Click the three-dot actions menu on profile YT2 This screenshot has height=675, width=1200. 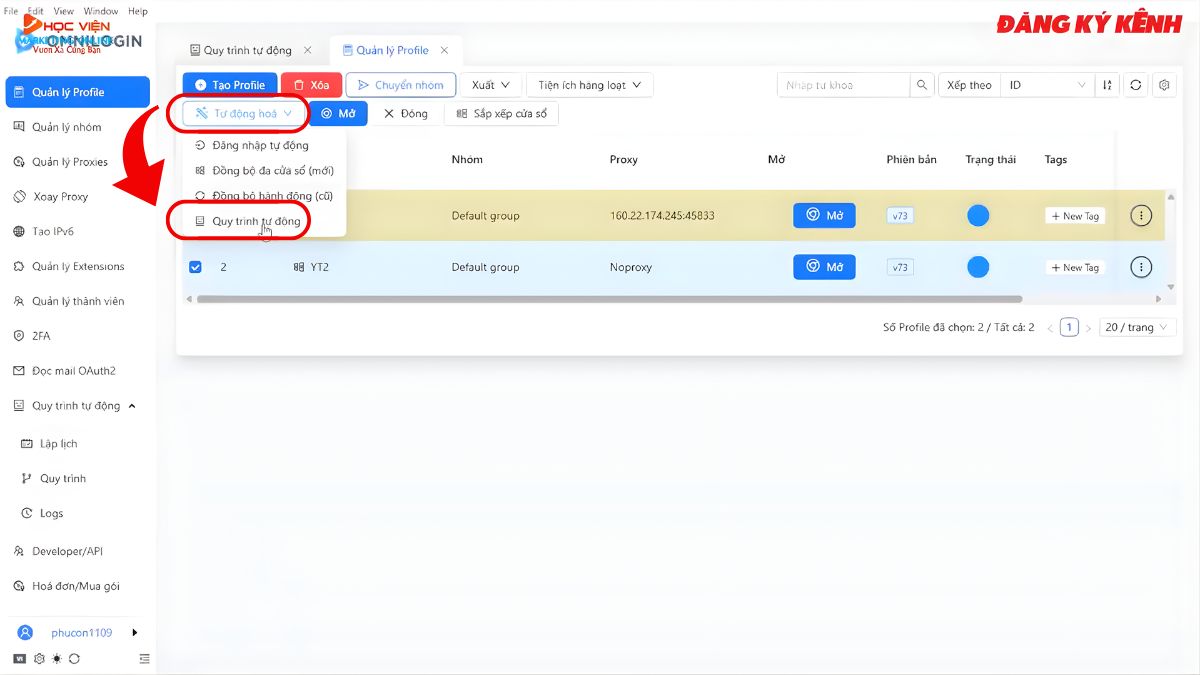click(1141, 267)
